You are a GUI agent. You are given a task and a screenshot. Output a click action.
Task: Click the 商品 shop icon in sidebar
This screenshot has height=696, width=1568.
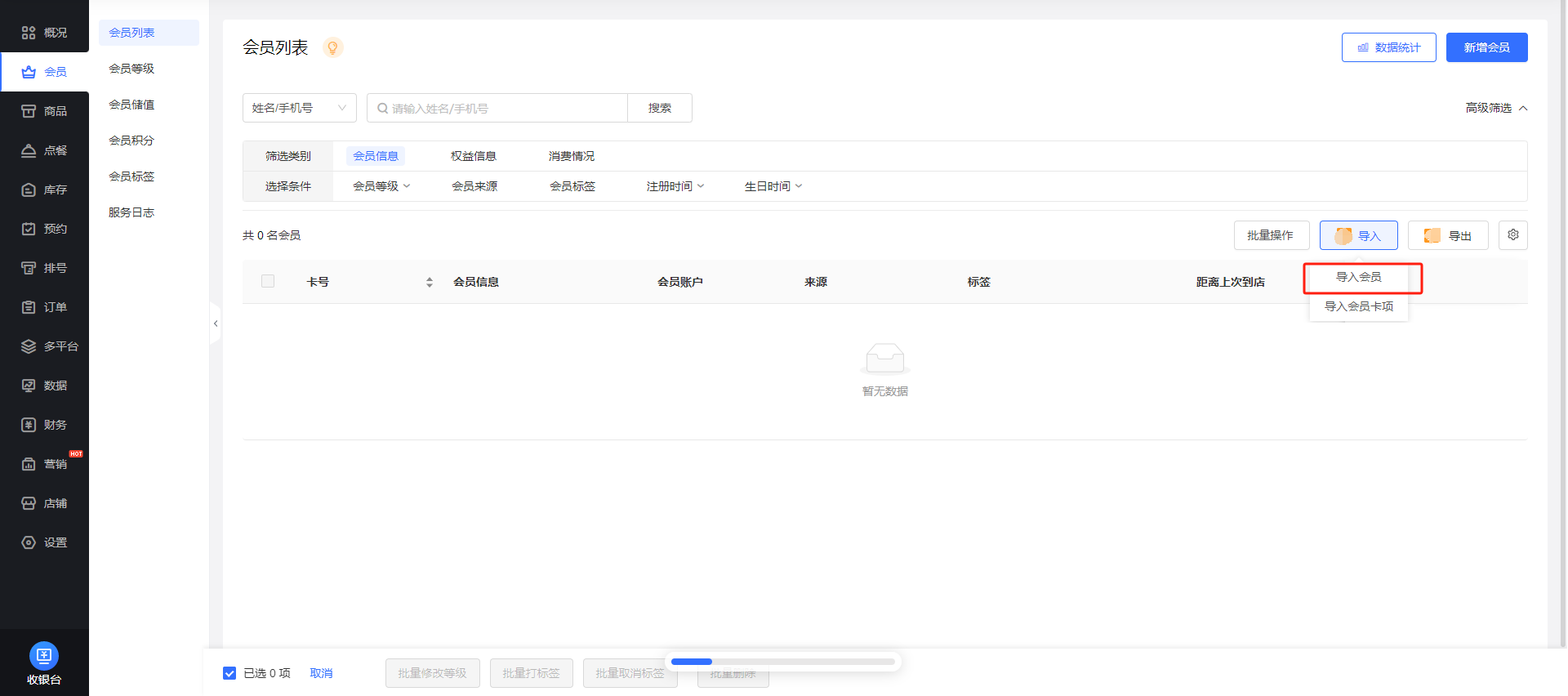coord(29,111)
